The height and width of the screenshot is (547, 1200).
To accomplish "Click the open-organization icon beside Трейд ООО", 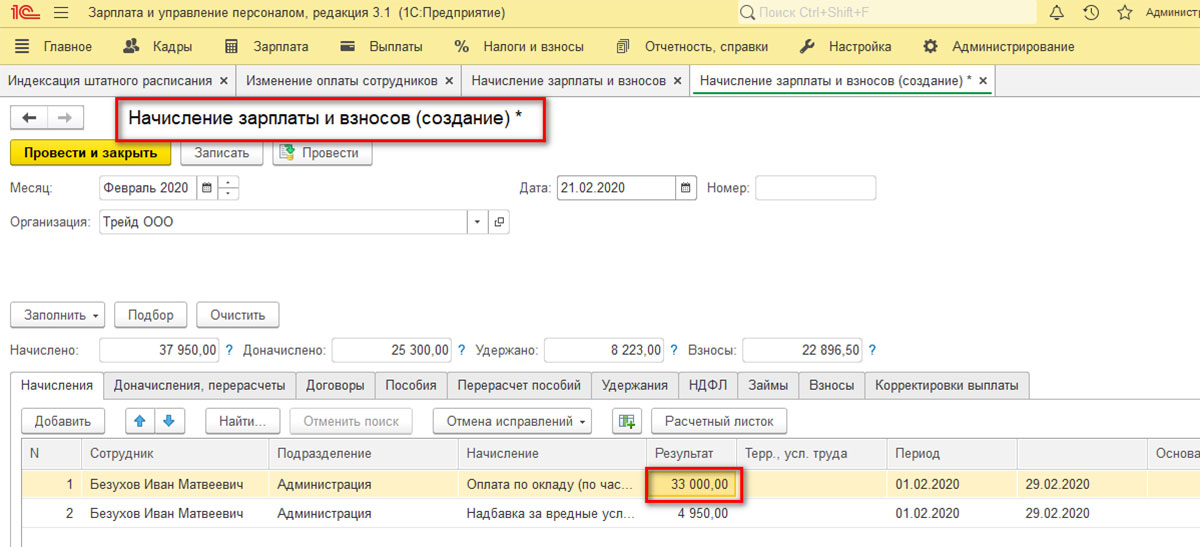I will [499, 222].
